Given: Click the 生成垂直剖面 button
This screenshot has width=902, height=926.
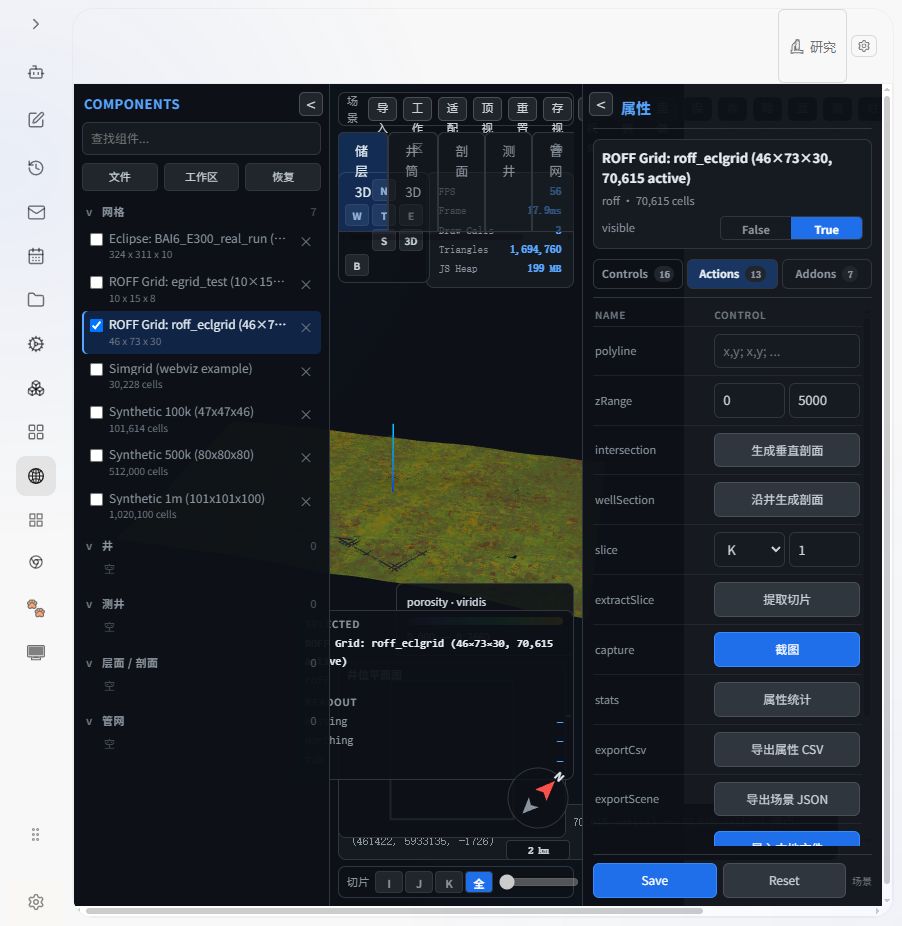Looking at the screenshot, I should coord(786,451).
